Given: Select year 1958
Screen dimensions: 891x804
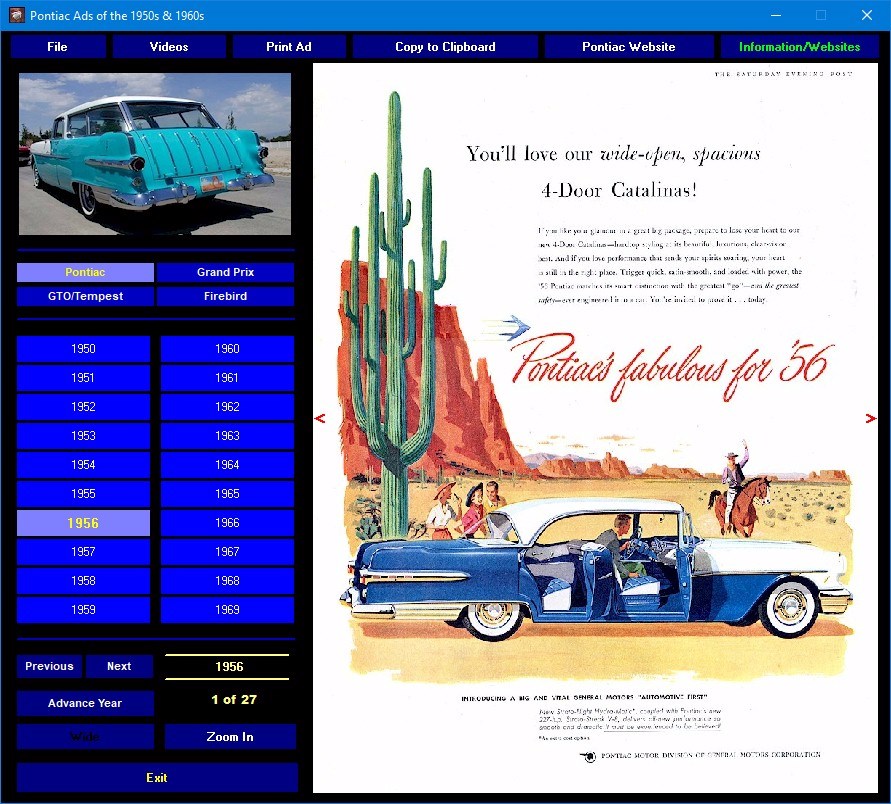Looking at the screenshot, I should 84,581.
